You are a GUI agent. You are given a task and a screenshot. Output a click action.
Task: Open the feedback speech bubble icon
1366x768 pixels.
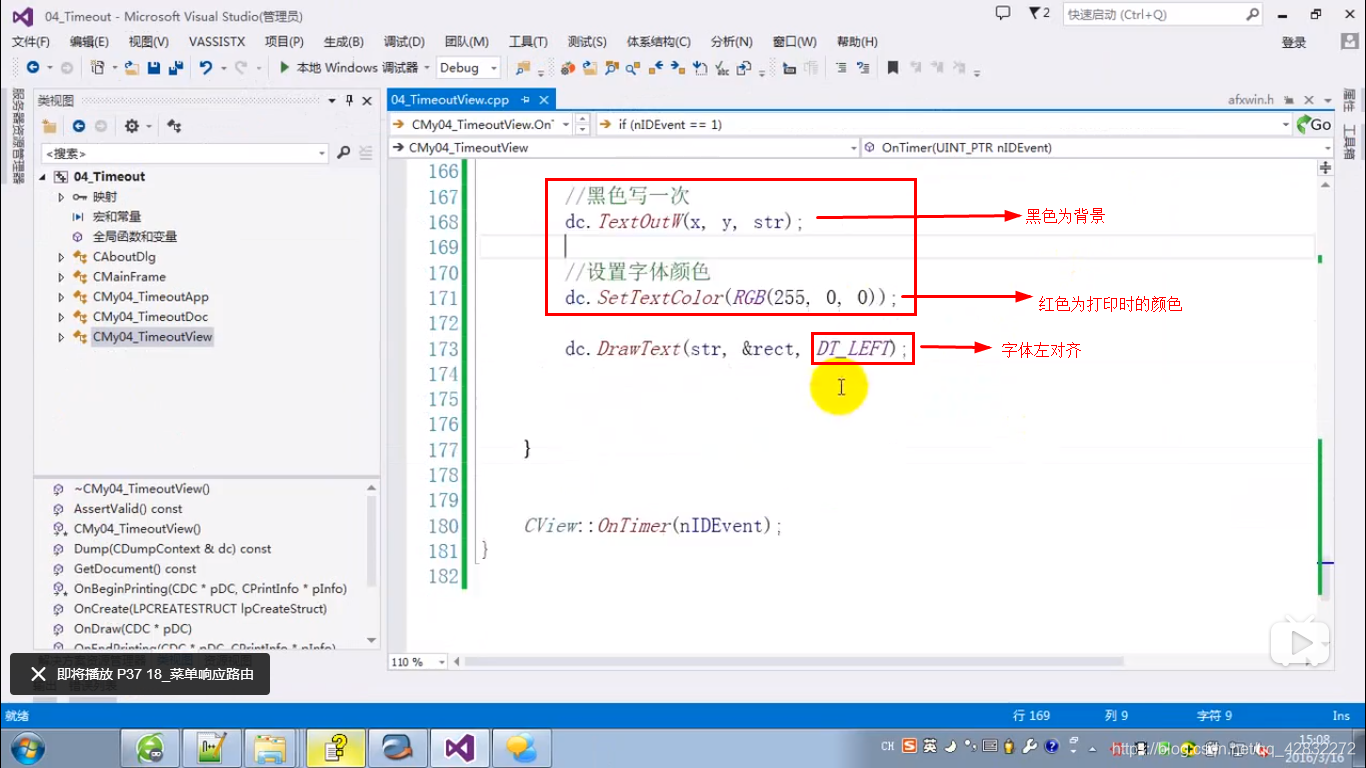click(x=1003, y=13)
